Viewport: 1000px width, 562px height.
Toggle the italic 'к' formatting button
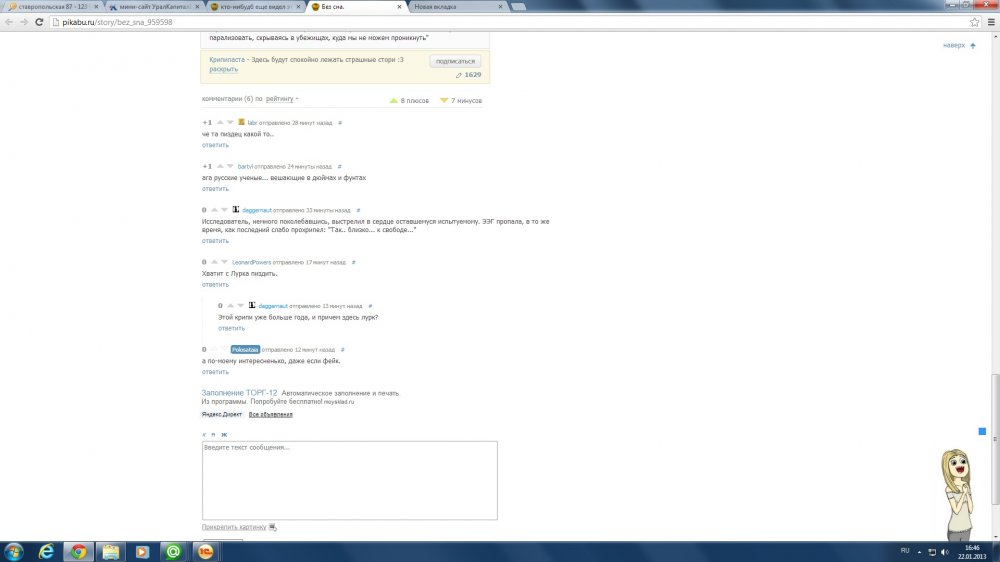204,434
